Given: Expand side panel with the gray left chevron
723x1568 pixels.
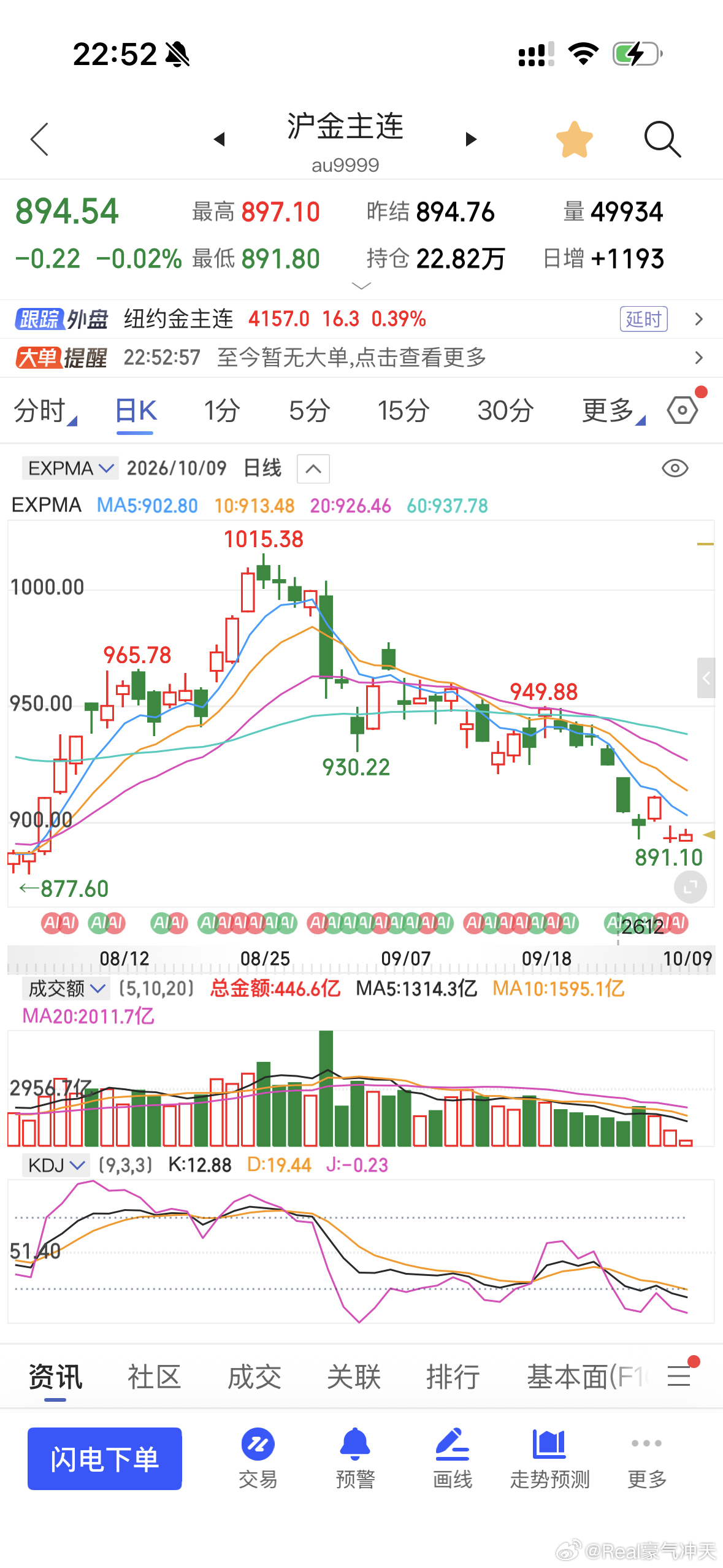Looking at the screenshot, I should pos(706,678).
